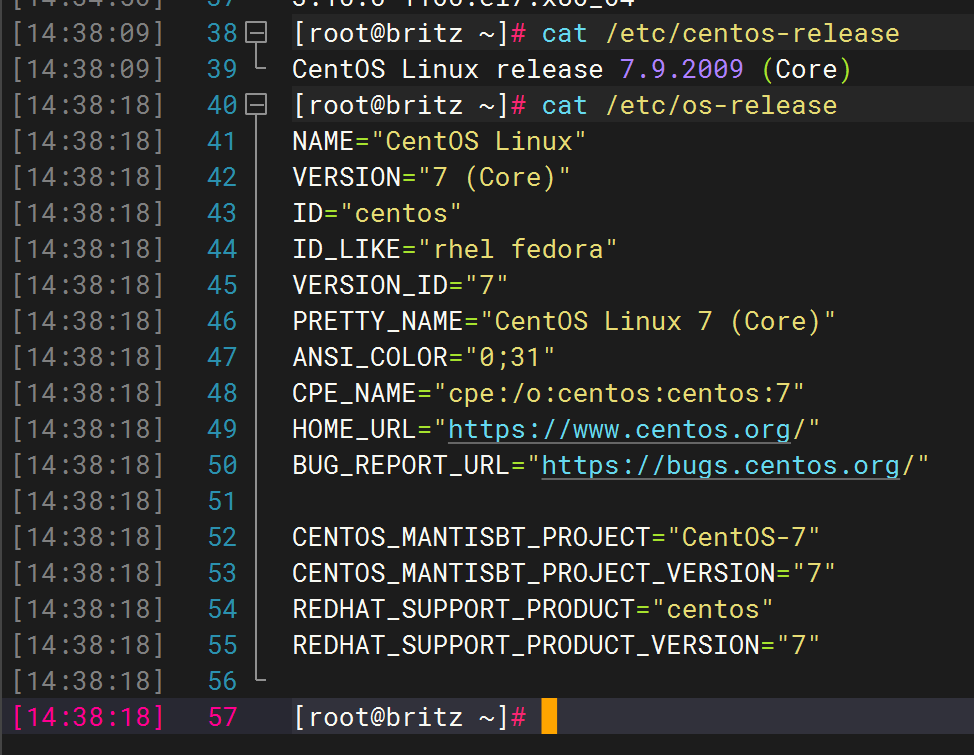Click line number 49
The height and width of the screenshot is (755, 974).
pyautogui.click(x=222, y=429)
